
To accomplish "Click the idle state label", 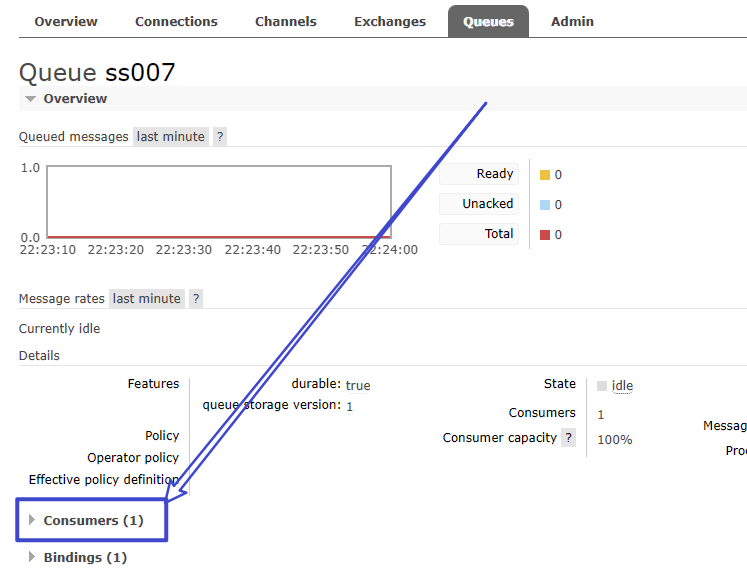I will 622,386.
